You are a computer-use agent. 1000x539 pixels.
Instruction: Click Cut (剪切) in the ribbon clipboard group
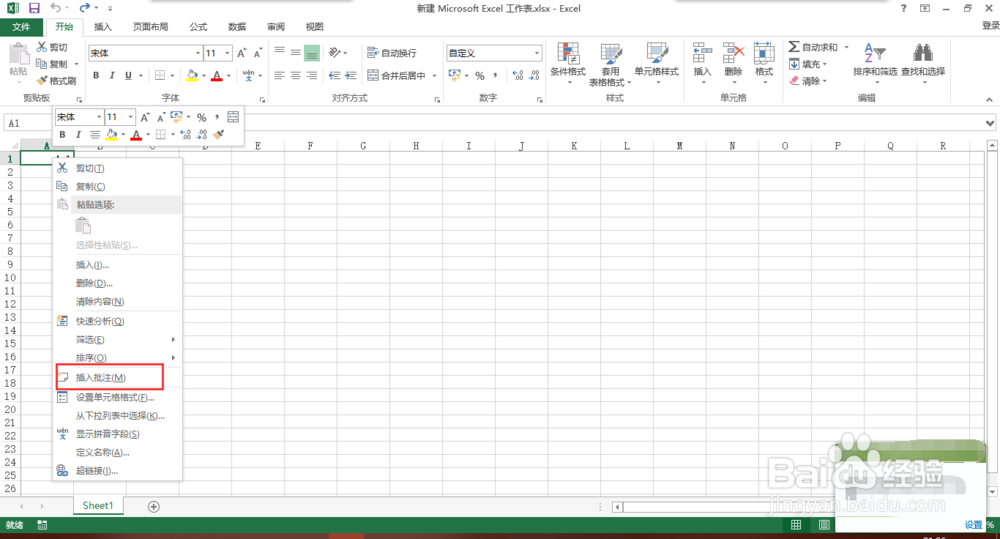point(52,47)
